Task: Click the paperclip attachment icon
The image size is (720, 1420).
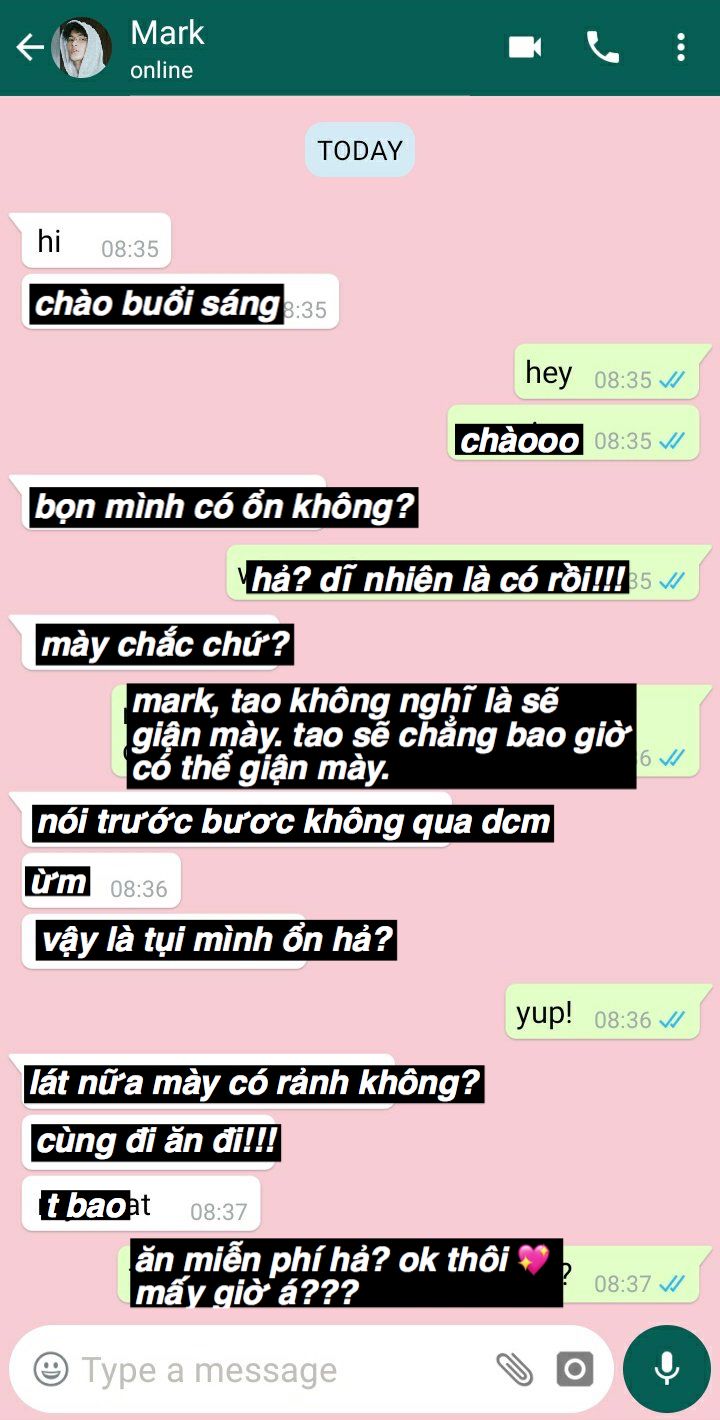Action: [514, 1369]
